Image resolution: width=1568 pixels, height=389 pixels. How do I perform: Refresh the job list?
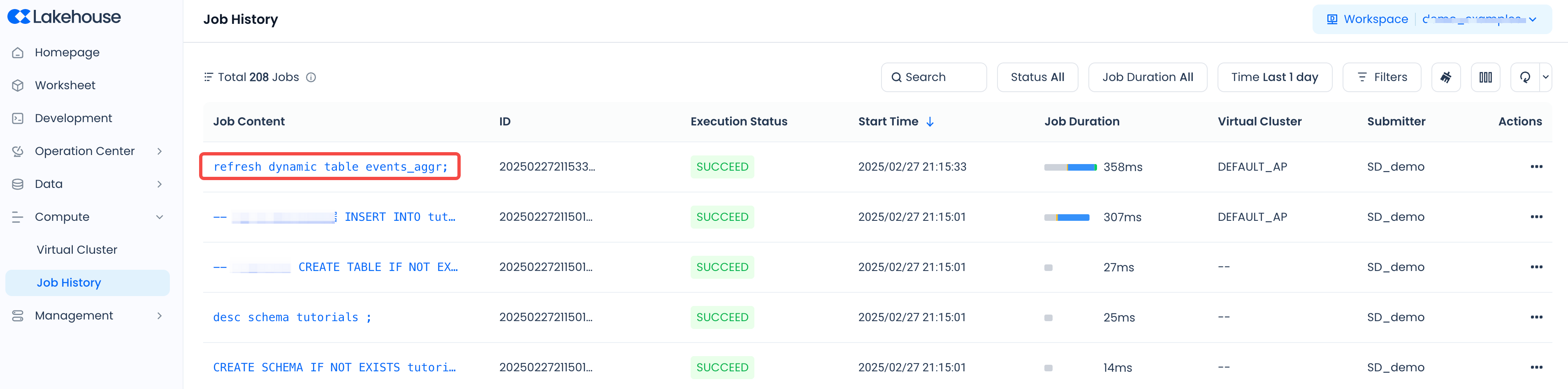[1525, 77]
